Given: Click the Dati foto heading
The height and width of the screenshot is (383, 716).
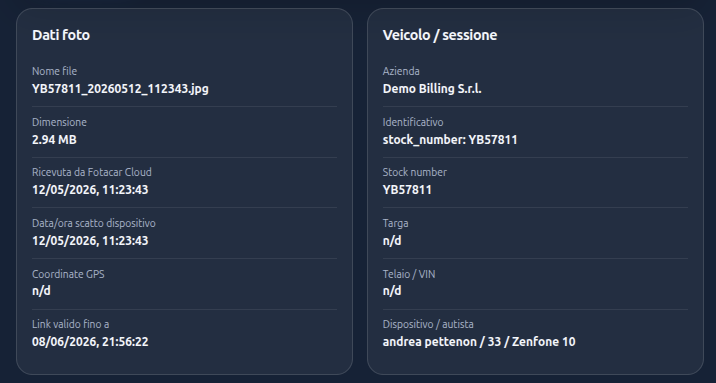Looking at the screenshot, I should click(x=61, y=35).
